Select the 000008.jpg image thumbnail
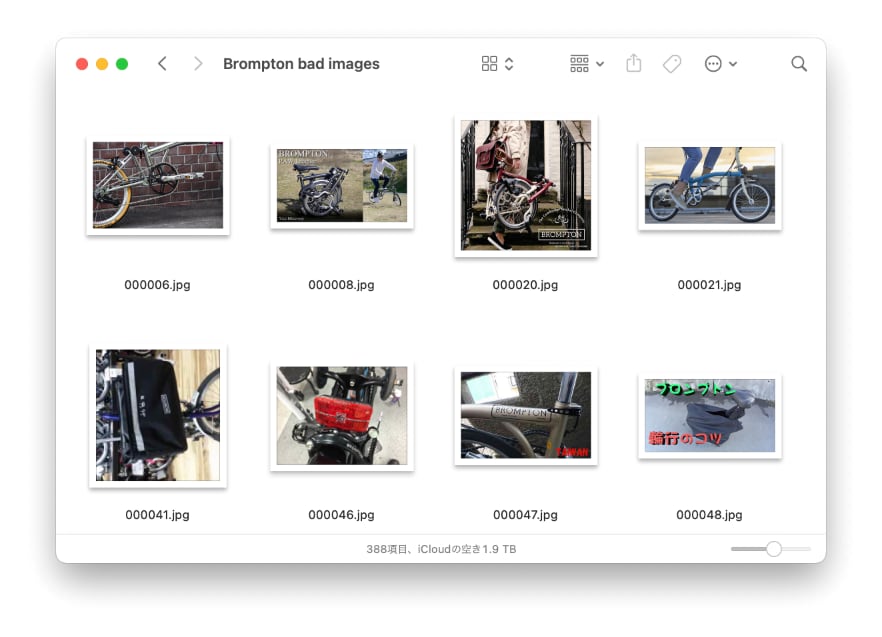882x637 pixels. [x=342, y=186]
